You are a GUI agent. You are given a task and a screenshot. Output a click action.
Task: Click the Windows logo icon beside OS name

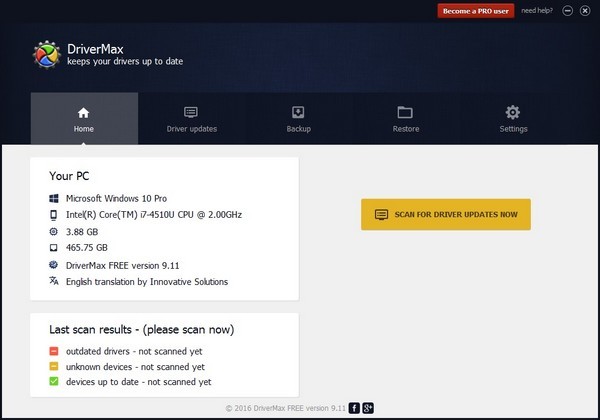[54, 198]
